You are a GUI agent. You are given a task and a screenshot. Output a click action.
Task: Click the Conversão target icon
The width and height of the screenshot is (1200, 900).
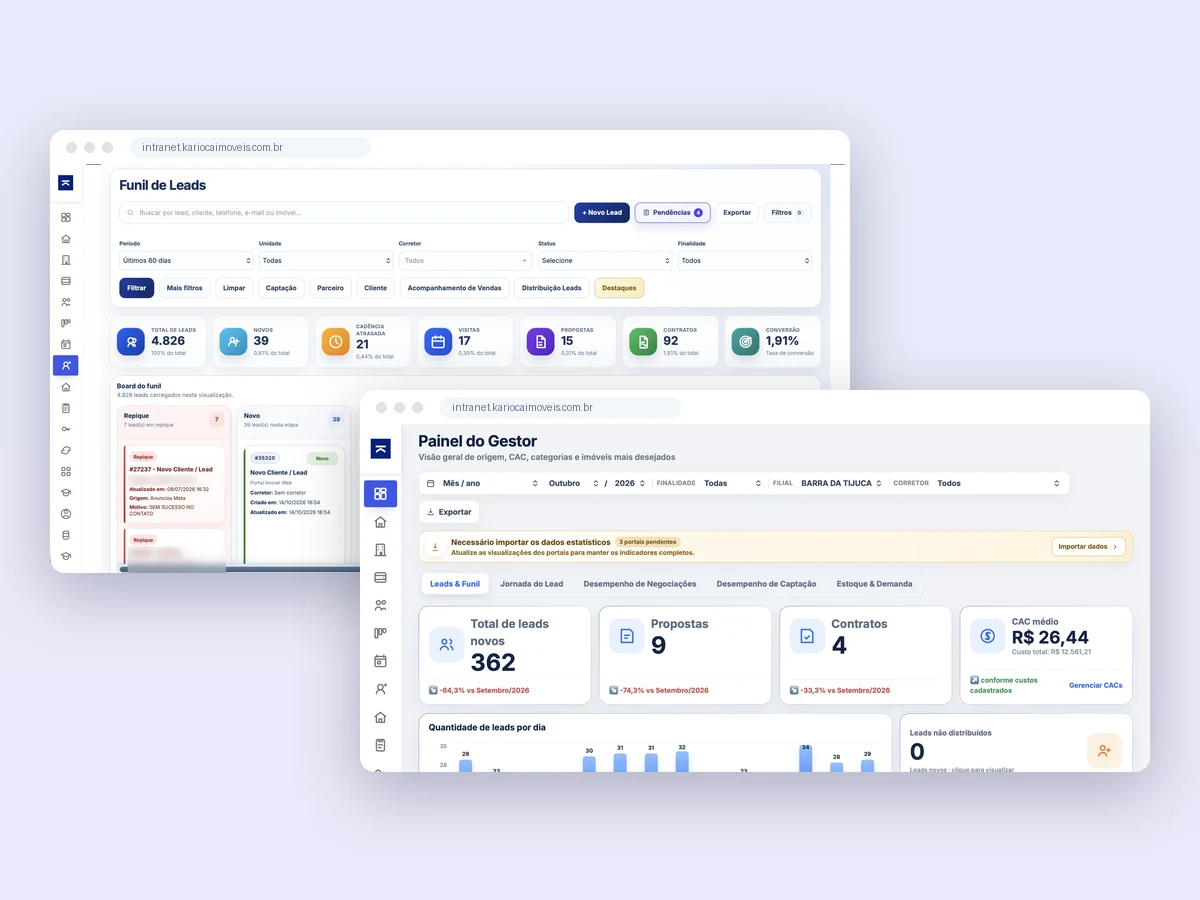(744, 341)
